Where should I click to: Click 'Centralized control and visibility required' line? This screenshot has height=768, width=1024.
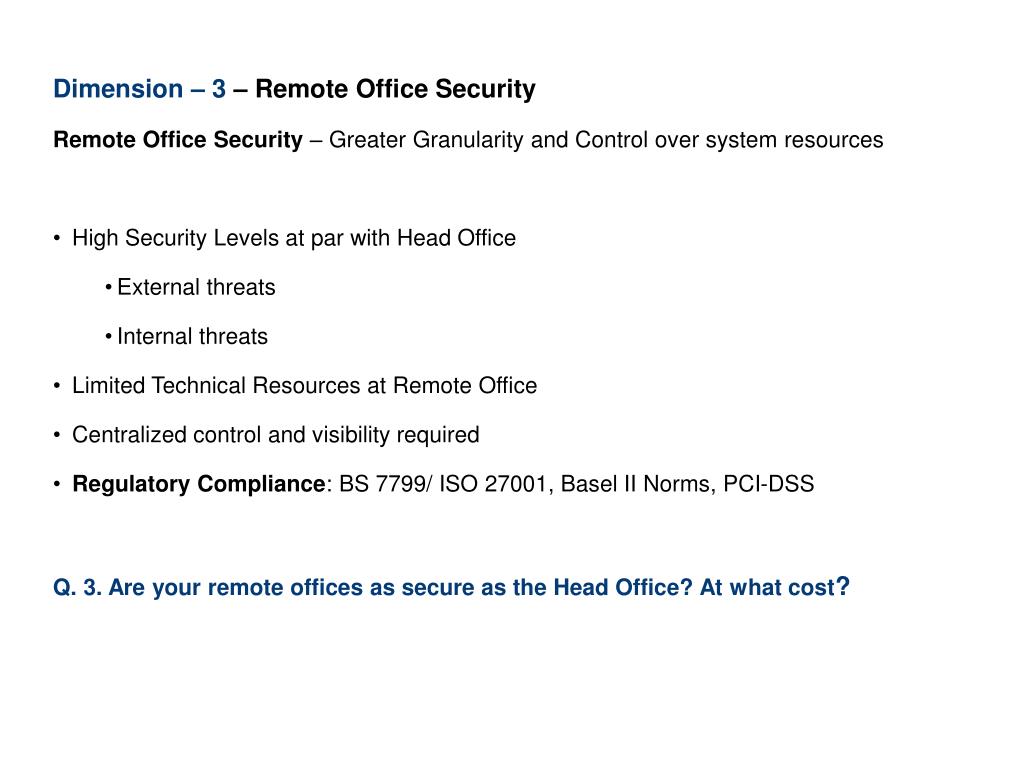276,434
